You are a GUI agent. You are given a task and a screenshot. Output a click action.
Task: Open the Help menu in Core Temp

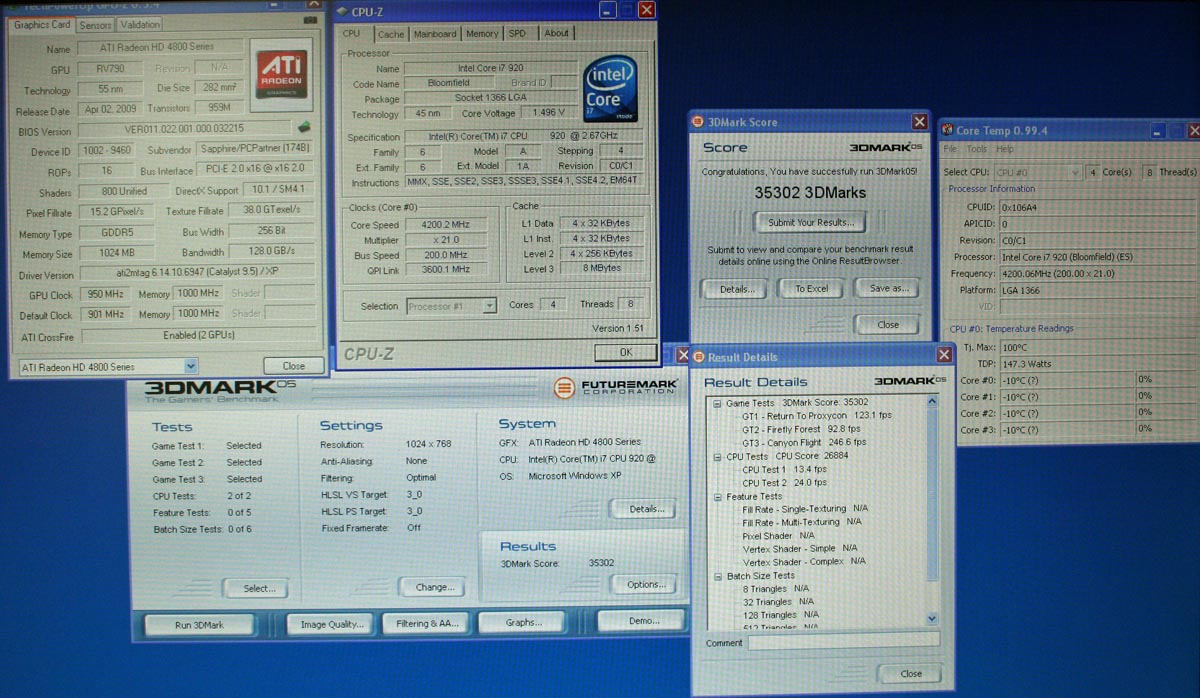tap(1004, 149)
